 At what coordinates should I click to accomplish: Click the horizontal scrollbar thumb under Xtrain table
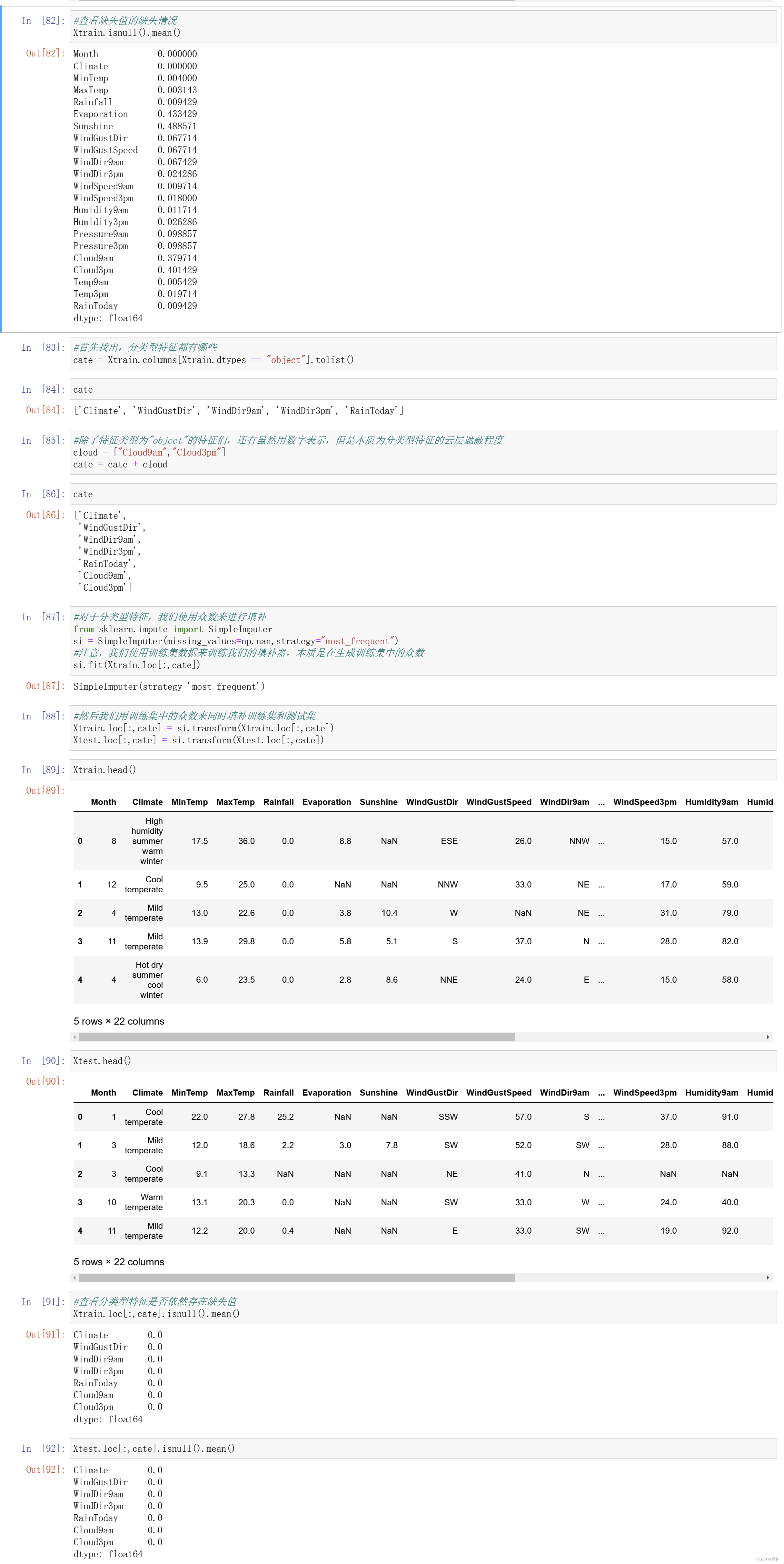point(296,1037)
